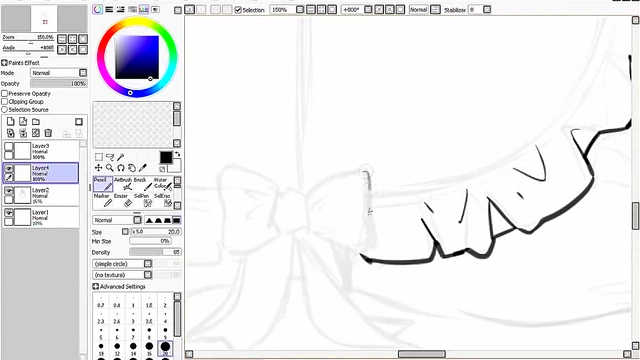Choose the Water Color tool
Viewport: 640px width, 360px height.
coord(163,184)
